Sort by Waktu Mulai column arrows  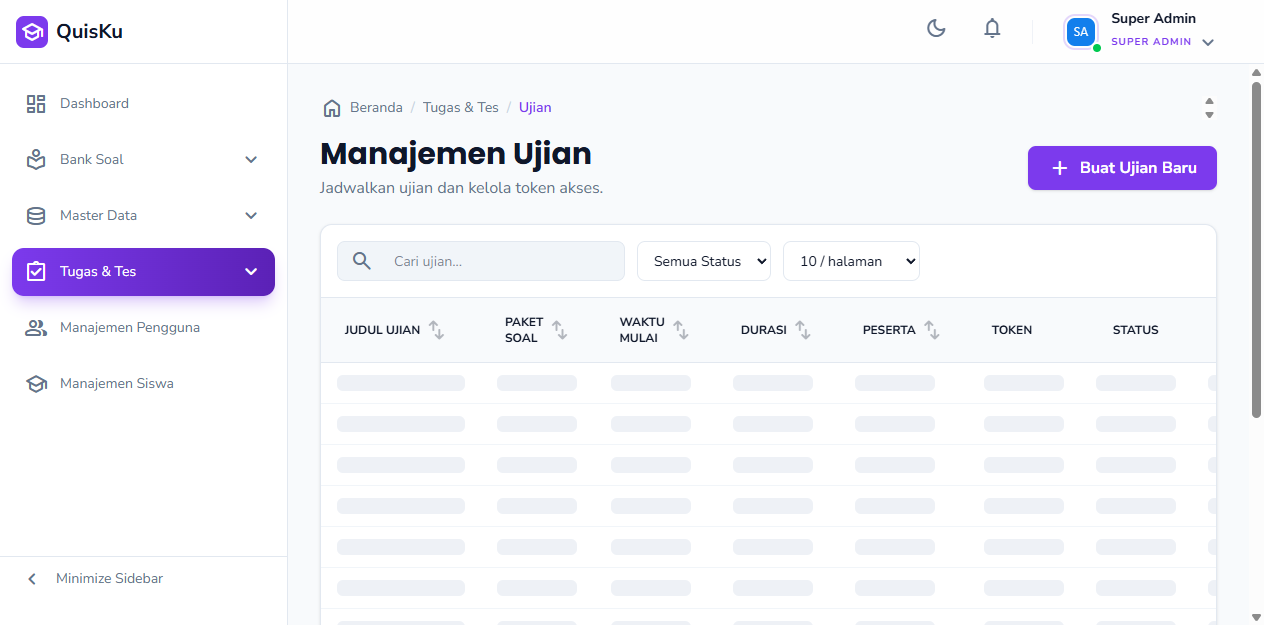coord(681,330)
